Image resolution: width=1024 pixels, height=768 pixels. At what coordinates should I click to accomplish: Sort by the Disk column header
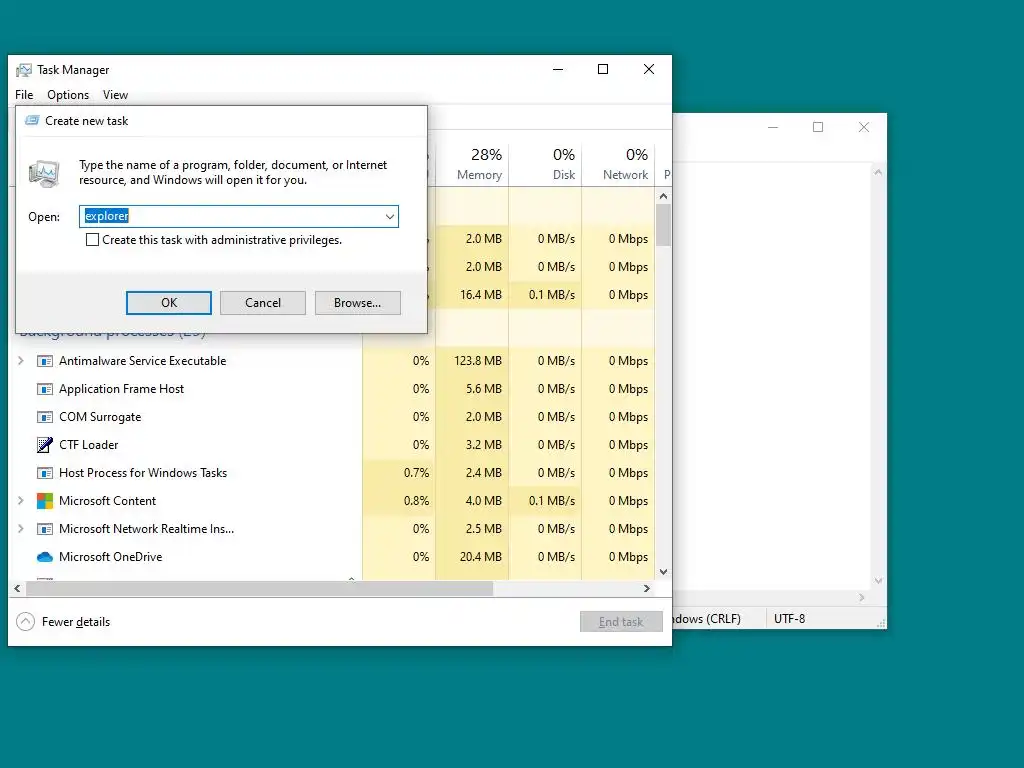(545, 164)
